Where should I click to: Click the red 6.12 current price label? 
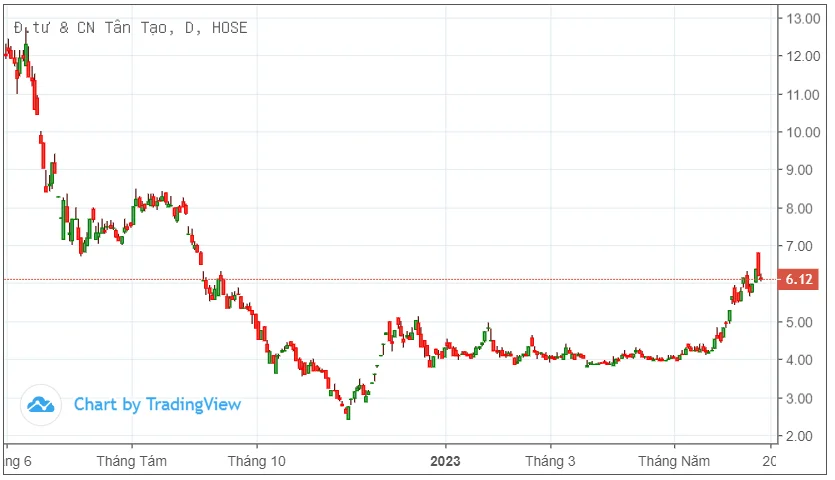click(799, 279)
